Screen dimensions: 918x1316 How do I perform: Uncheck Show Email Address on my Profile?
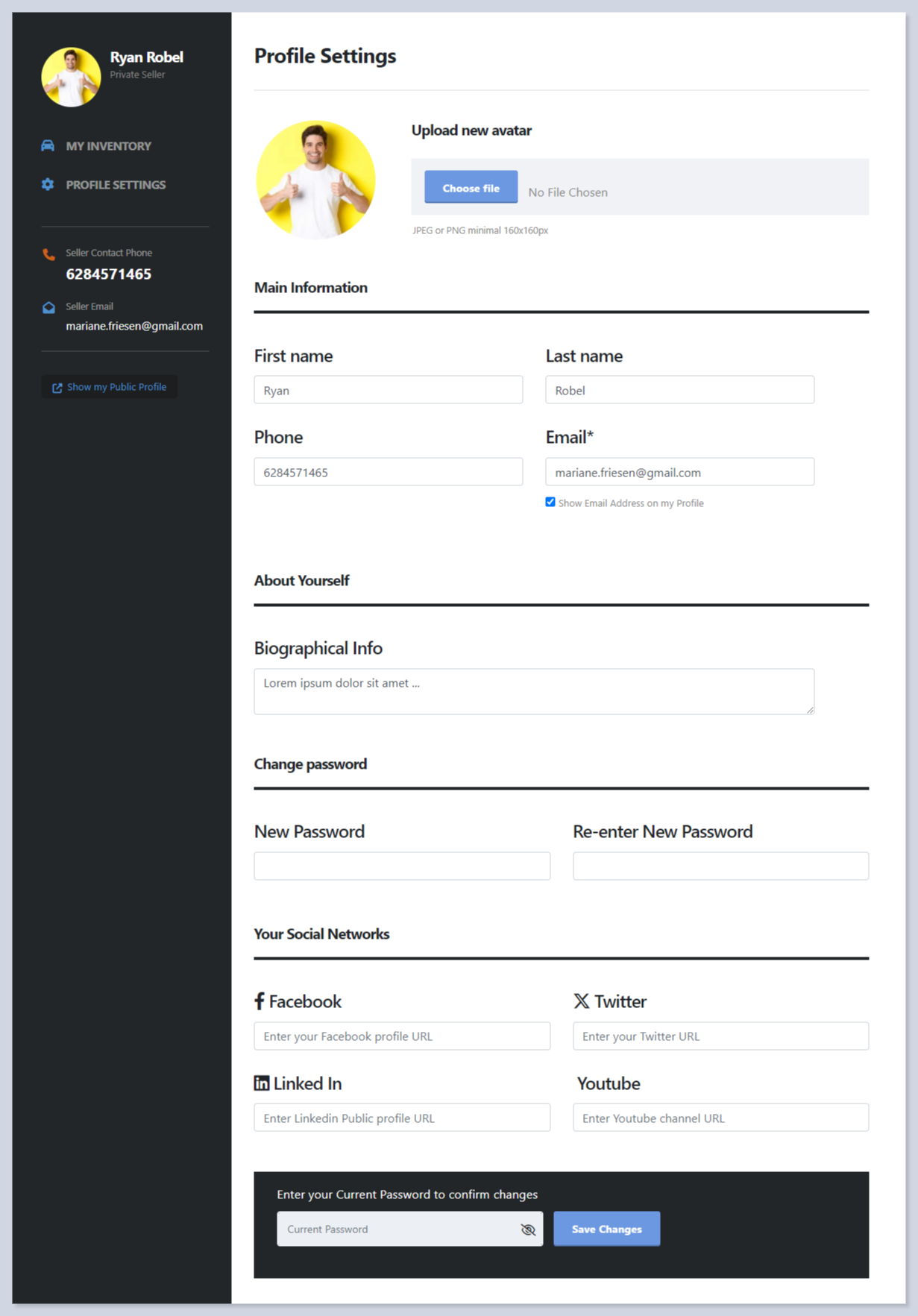[550, 502]
